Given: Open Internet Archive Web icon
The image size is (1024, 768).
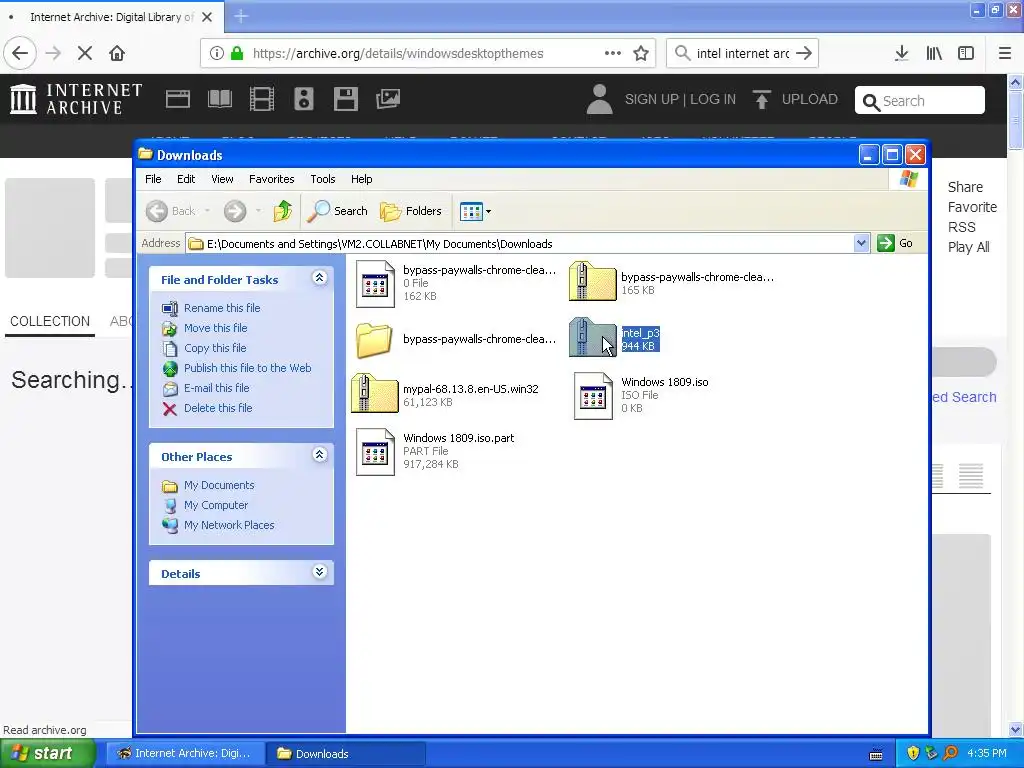Looking at the screenshot, I should [x=178, y=99].
